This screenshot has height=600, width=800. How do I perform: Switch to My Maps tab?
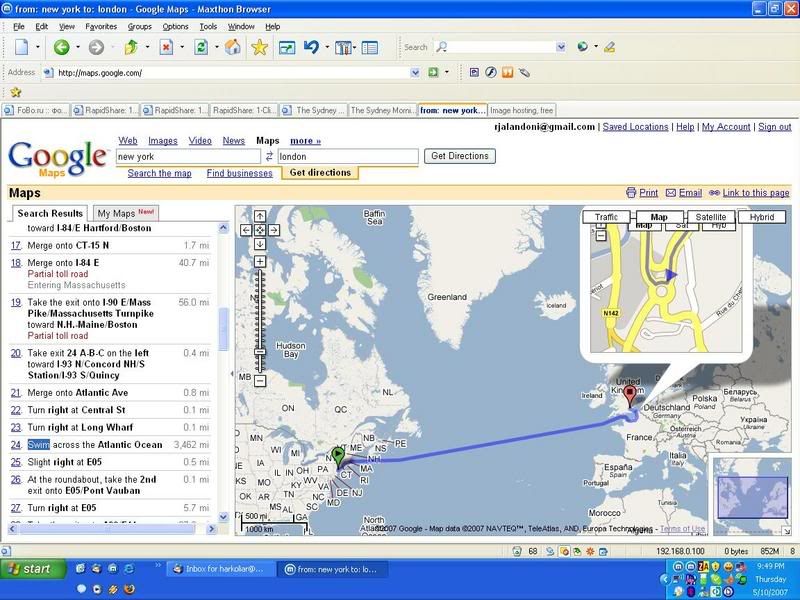[126, 213]
